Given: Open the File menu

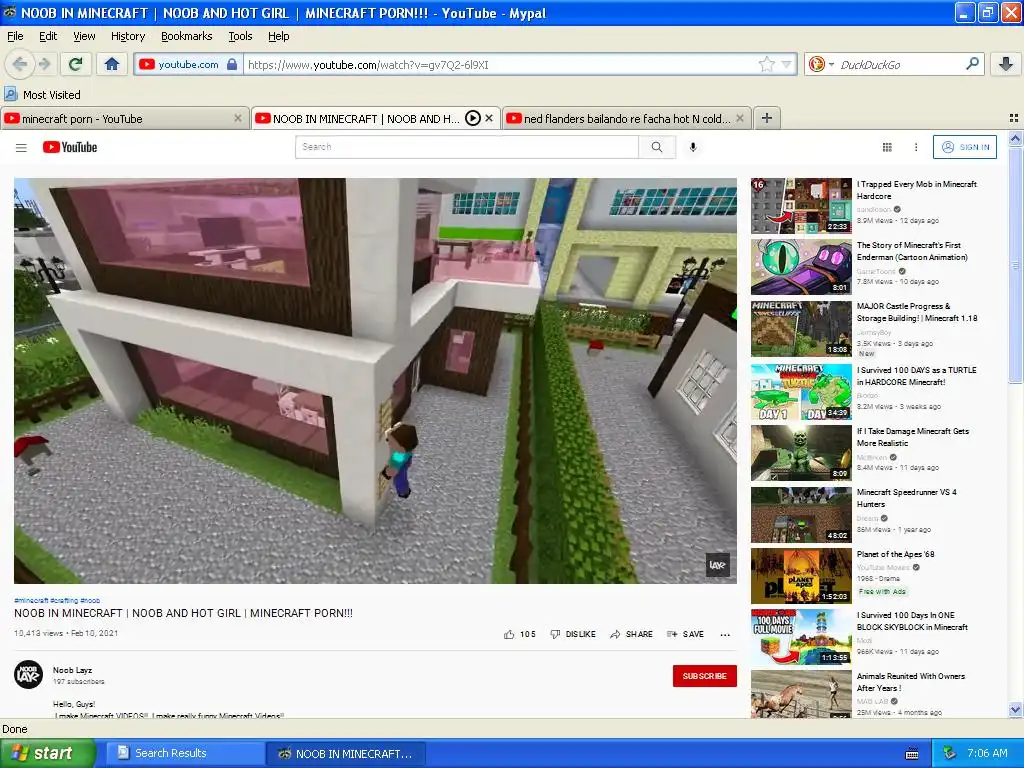Looking at the screenshot, I should (15, 36).
